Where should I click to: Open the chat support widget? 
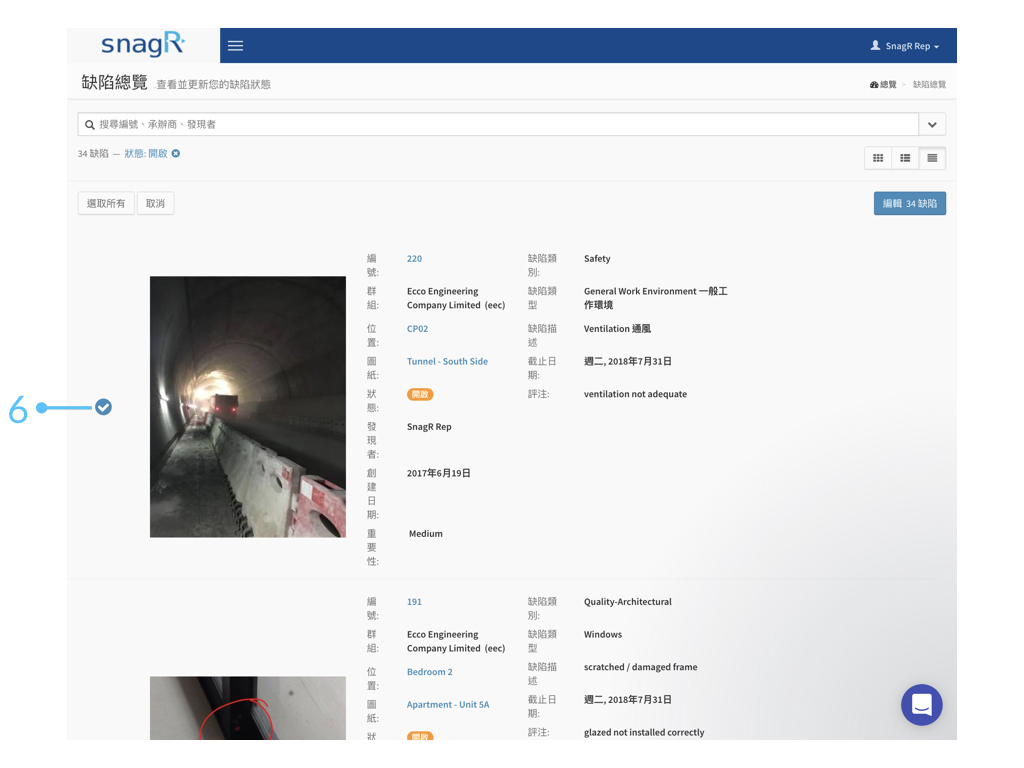click(921, 705)
